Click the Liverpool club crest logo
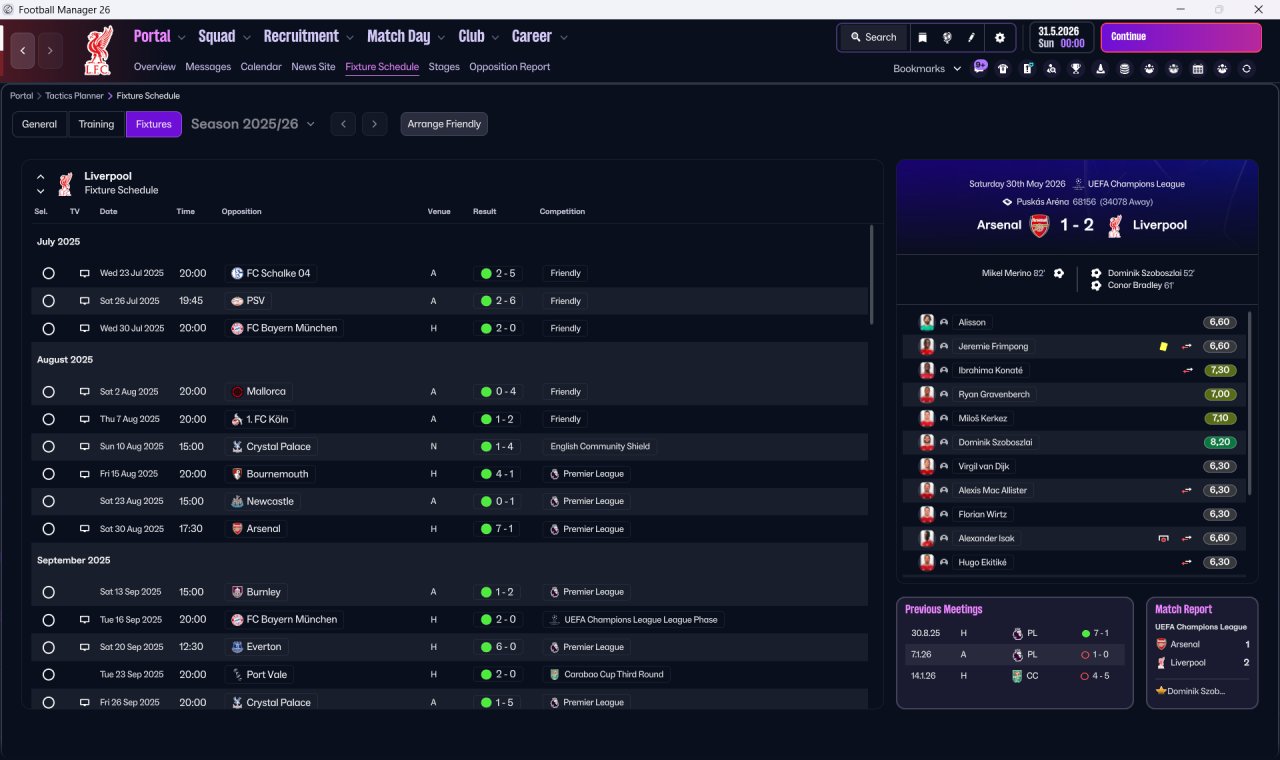This screenshot has width=1280, height=760. [x=98, y=50]
